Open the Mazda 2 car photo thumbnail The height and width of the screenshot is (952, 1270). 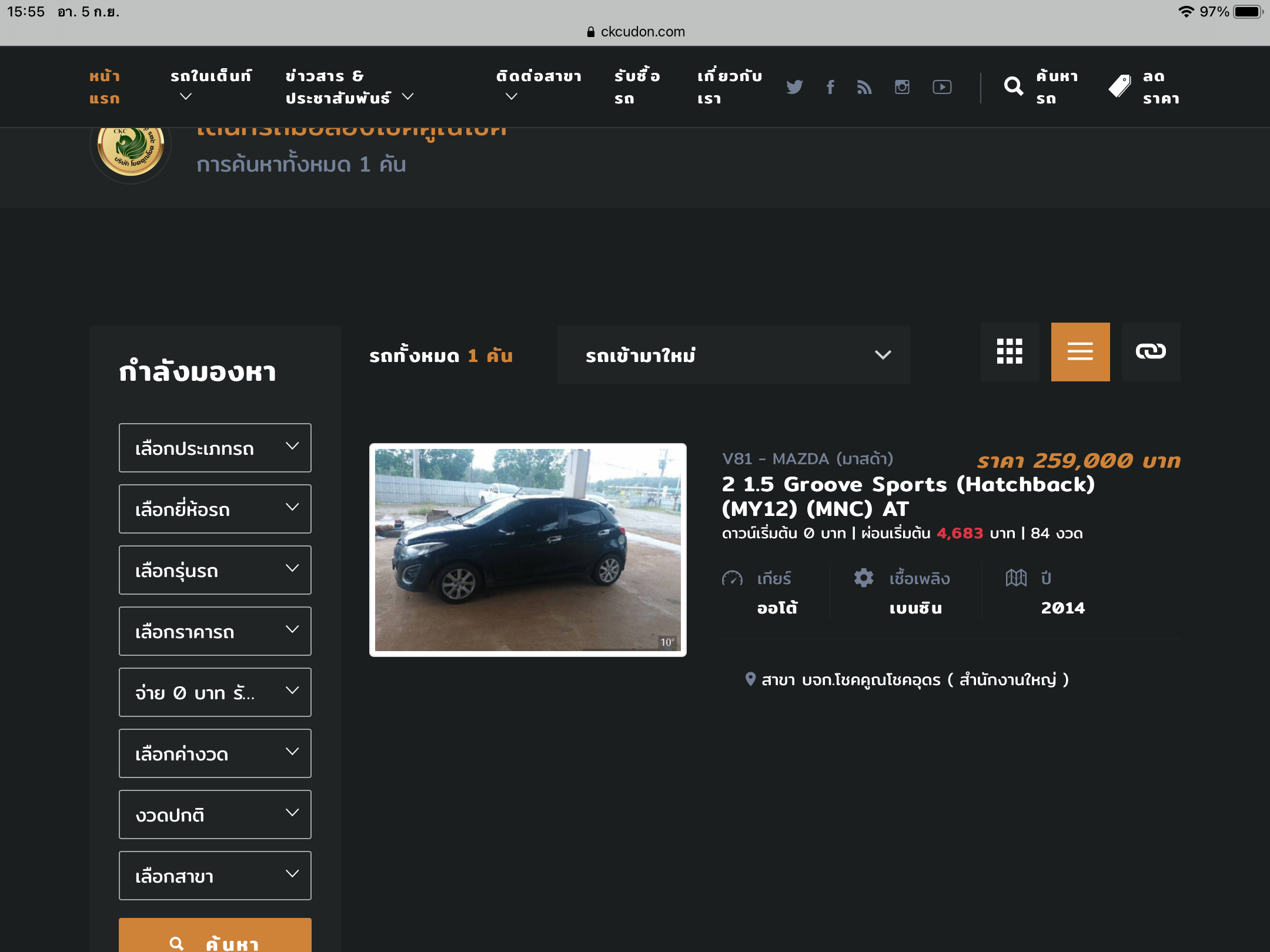pos(527,550)
